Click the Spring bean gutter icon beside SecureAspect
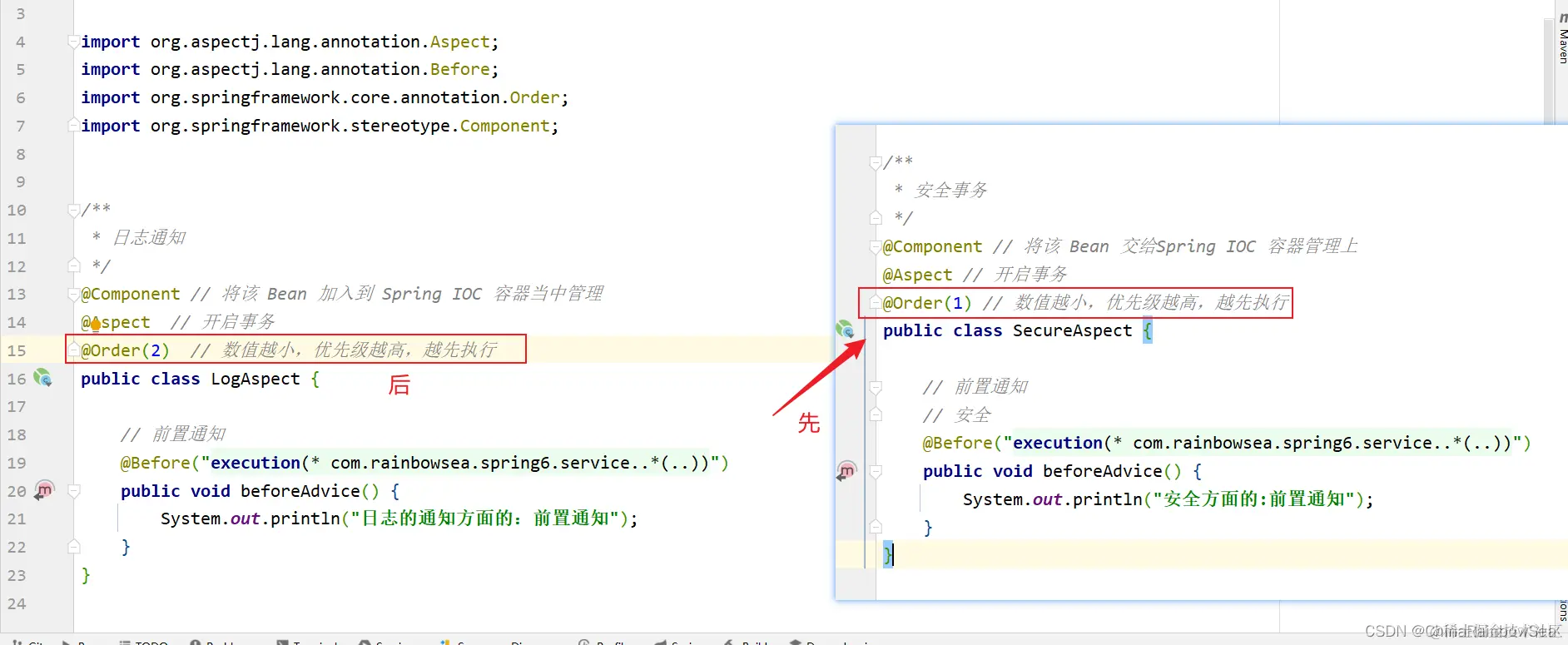The image size is (1568, 645). (845, 330)
